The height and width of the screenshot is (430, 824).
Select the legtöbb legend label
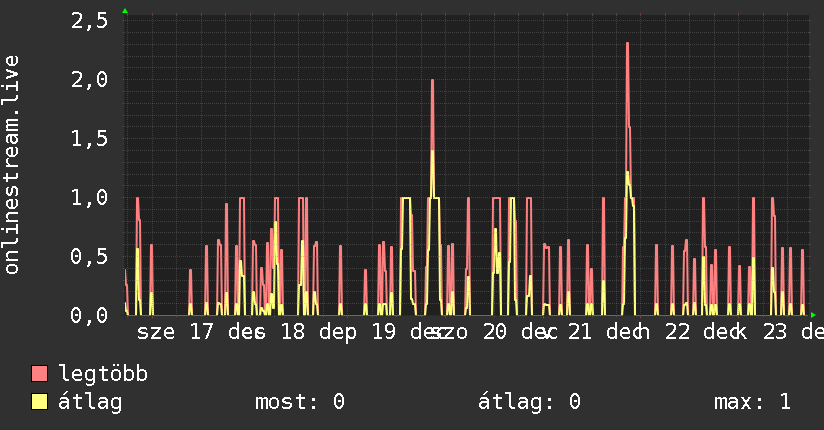point(103,374)
